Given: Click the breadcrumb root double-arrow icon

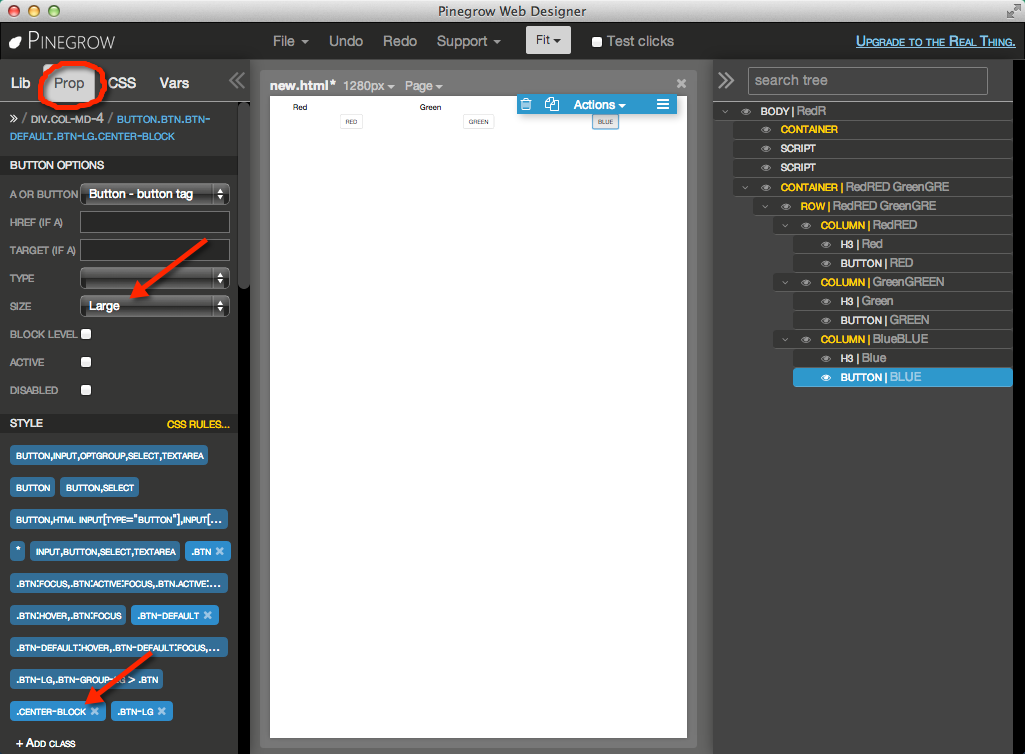Looking at the screenshot, I should point(14,118).
